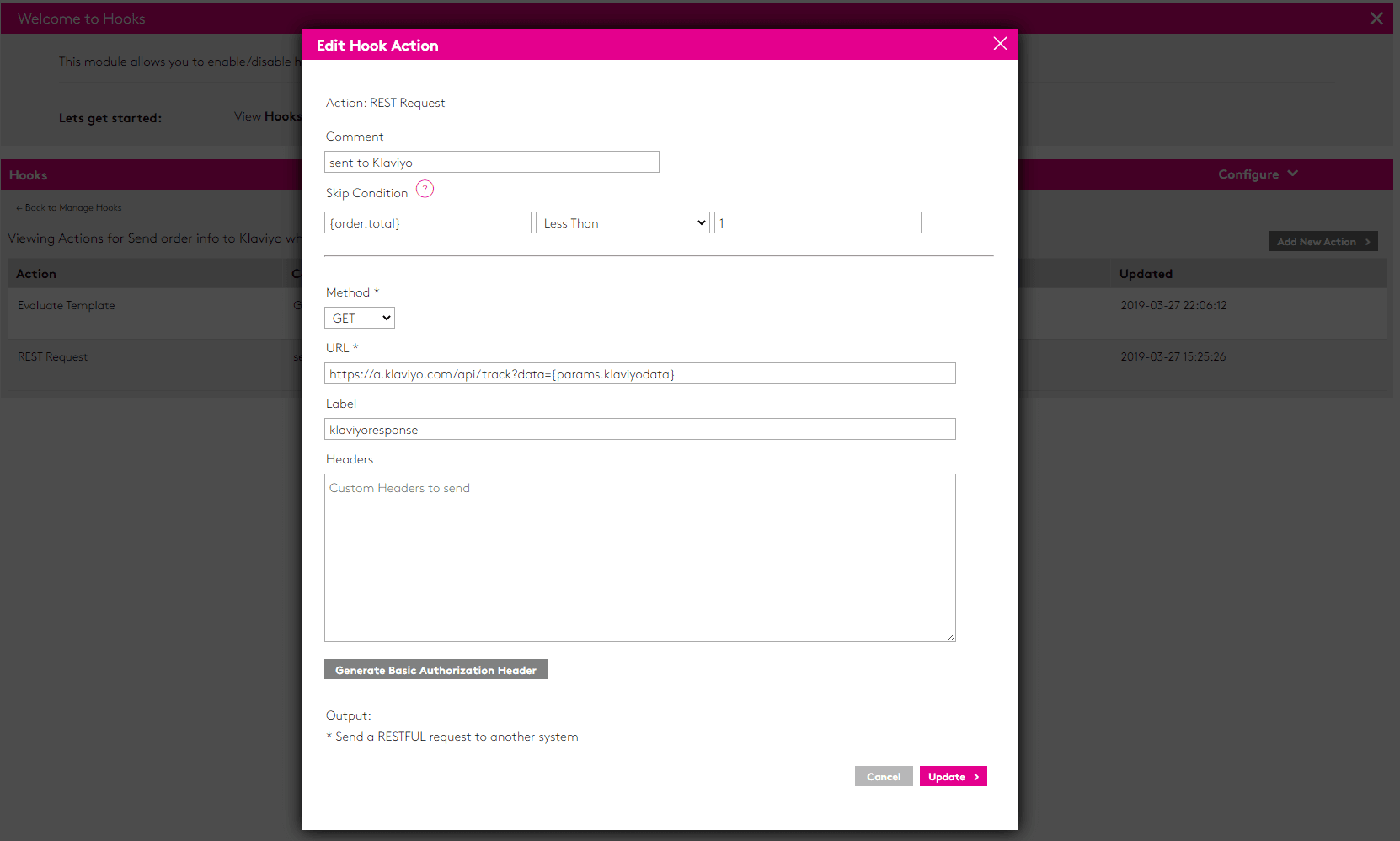Update the REST Request hook action
This screenshot has width=1400, height=841.
[x=948, y=776]
